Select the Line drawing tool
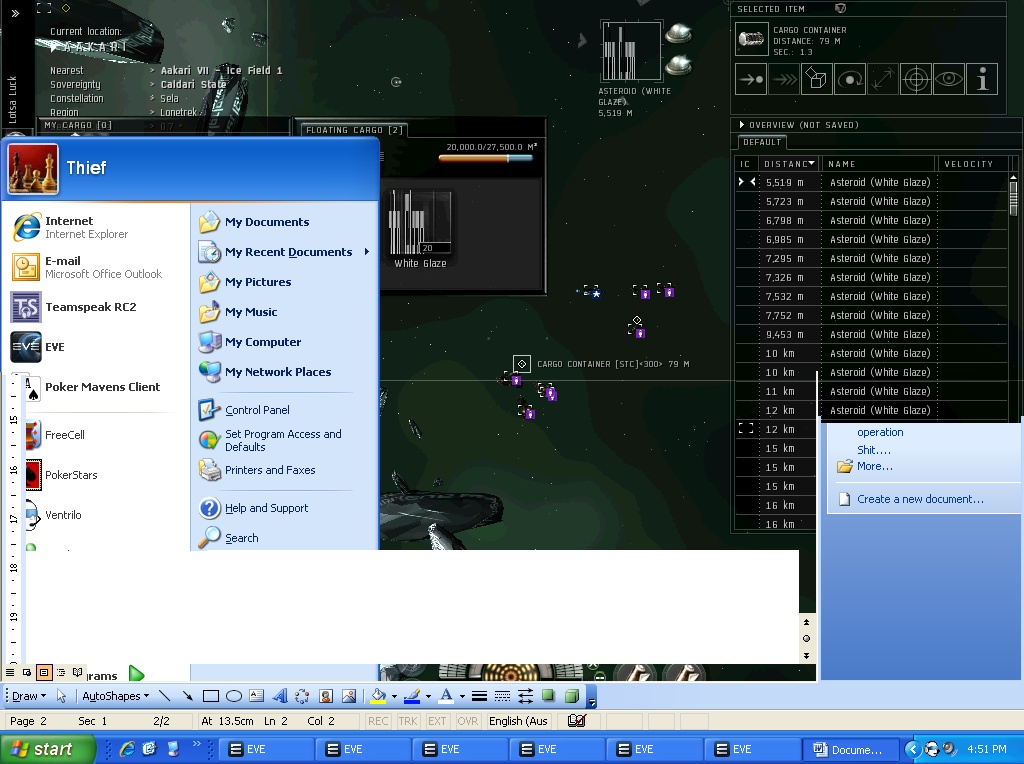 pyautogui.click(x=164, y=696)
